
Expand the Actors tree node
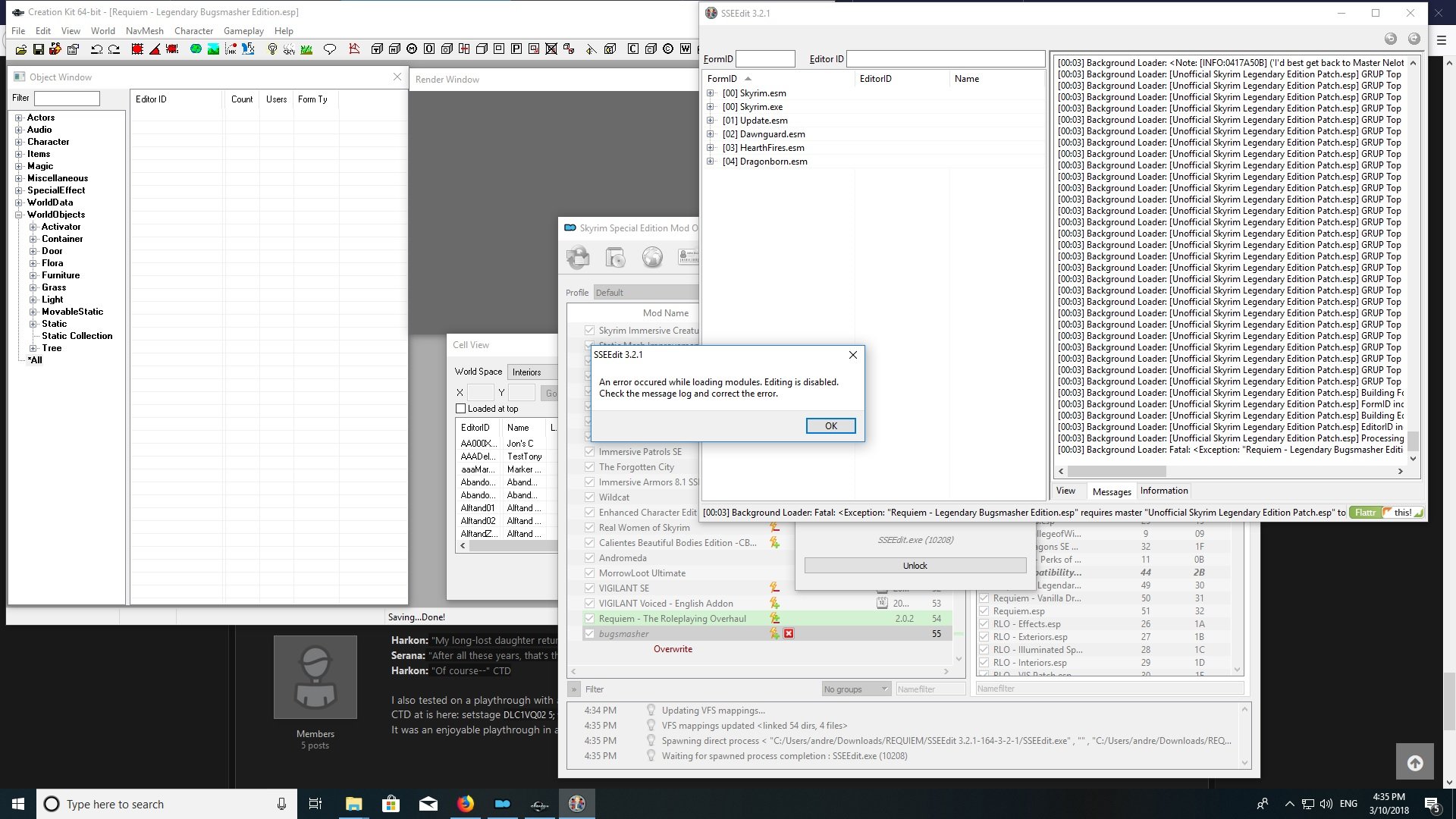(19, 118)
